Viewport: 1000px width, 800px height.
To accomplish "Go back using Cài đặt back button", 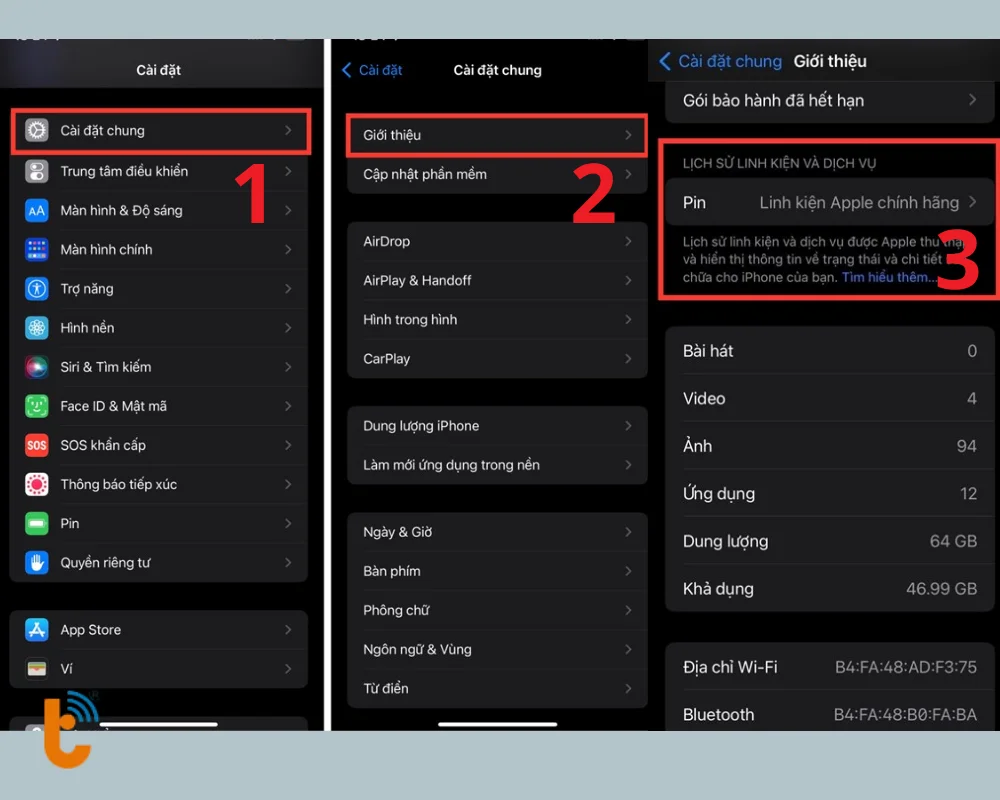I will click(x=372, y=70).
